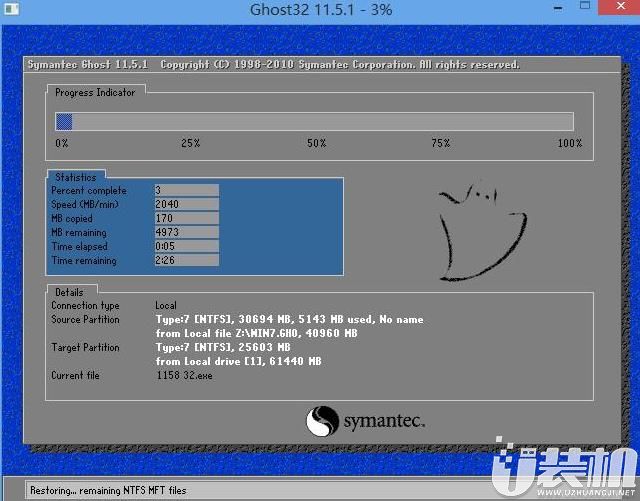Screen dimensions: 640x501
Task: Click the Source Partition label
Action: tap(85, 320)
